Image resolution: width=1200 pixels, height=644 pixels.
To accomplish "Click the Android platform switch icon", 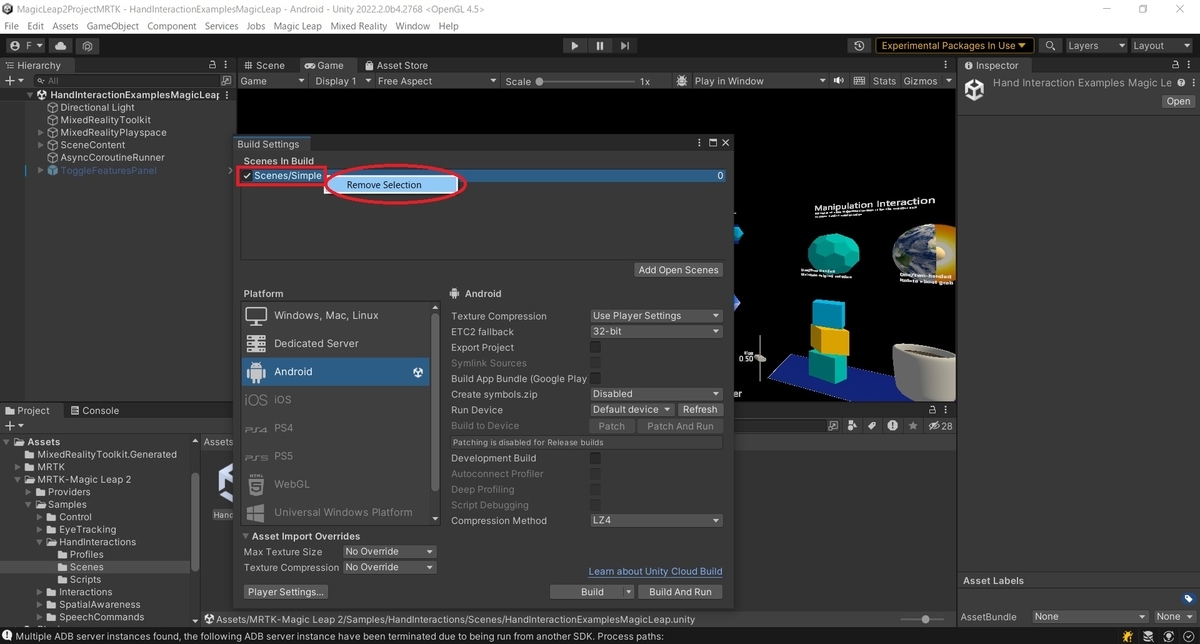I will 418,372.
